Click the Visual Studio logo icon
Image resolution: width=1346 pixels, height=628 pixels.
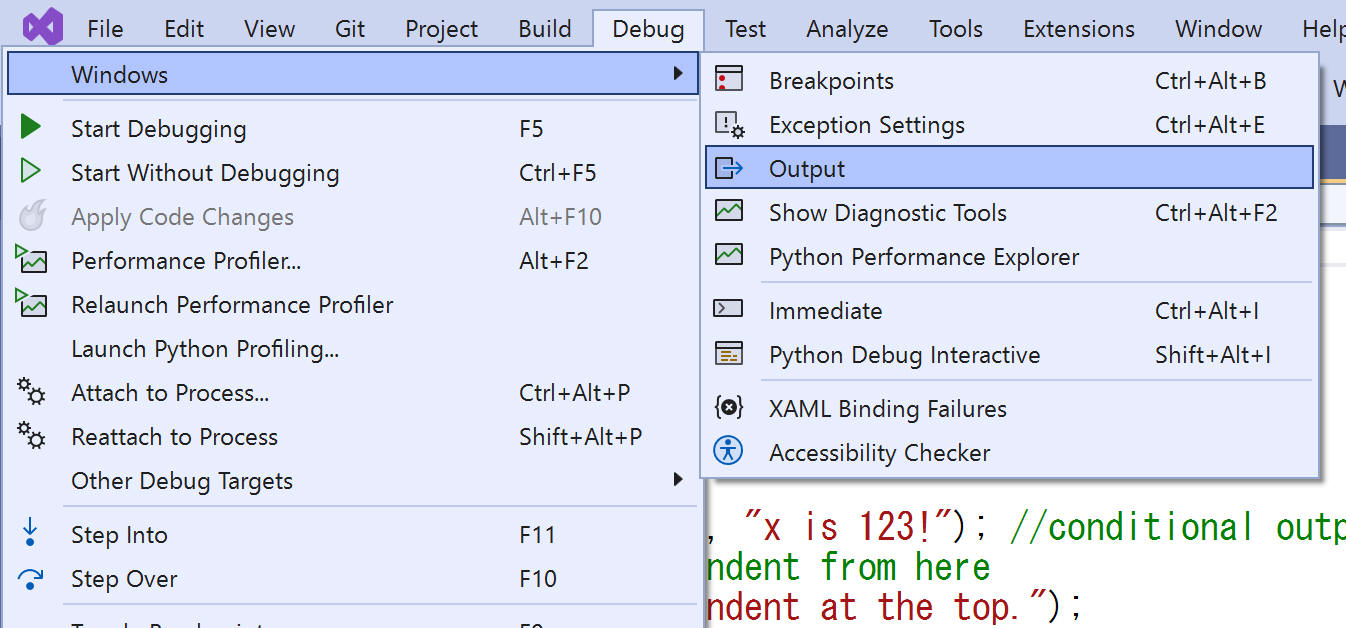point(43,27)
